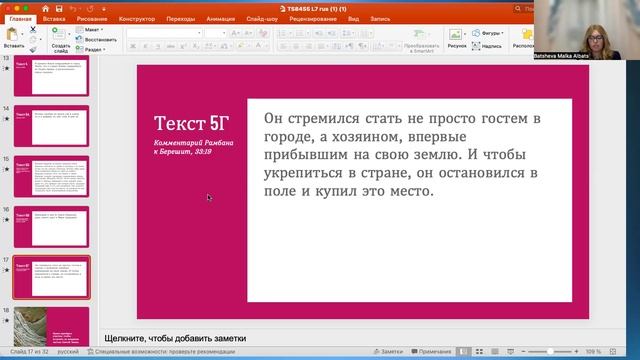This screenshot has width=640, height=360.
Task: Click the Cut scissors icon
Action: click(33, 29)
